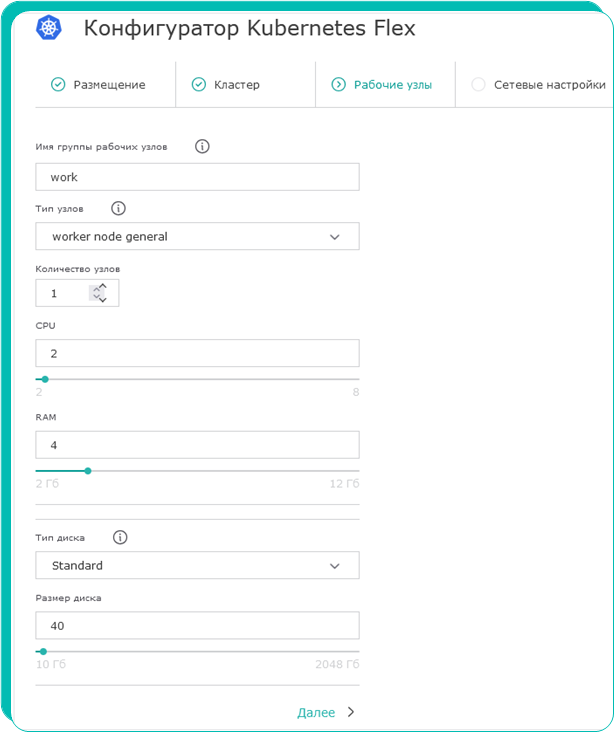Click the Kubernetes logo icon

(48, 29)
